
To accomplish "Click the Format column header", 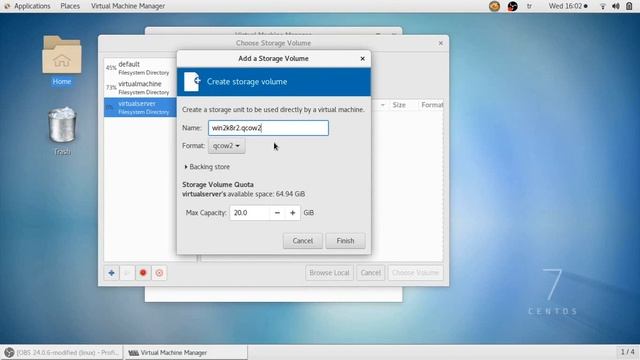I will (431, 105).
